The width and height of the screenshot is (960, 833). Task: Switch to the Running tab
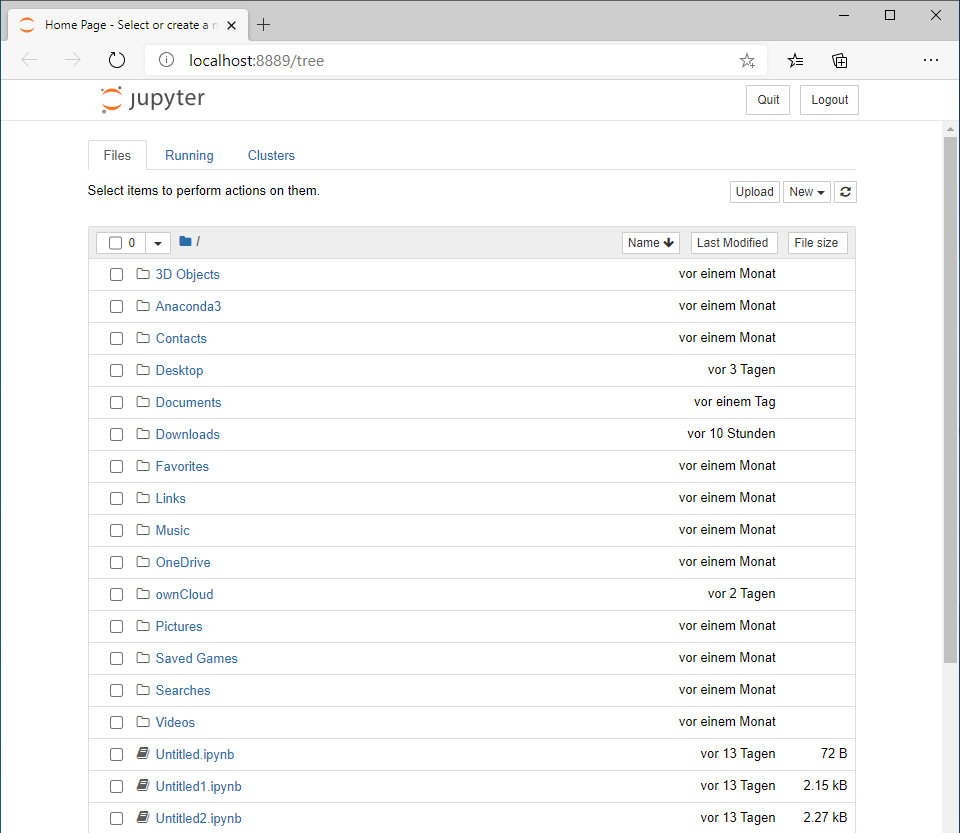click(189, 155)
